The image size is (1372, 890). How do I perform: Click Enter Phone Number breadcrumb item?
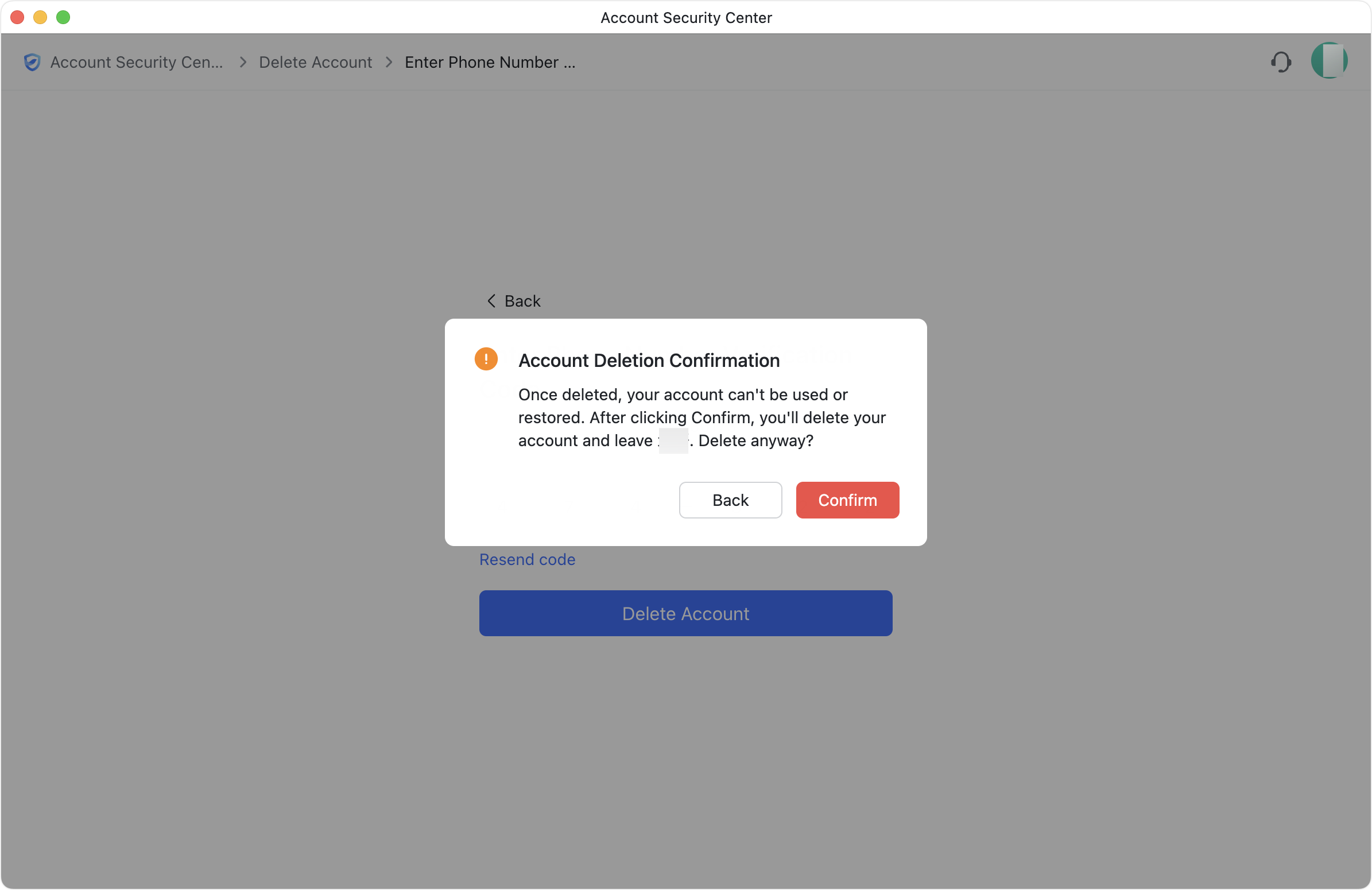click(x=490, y=61)
